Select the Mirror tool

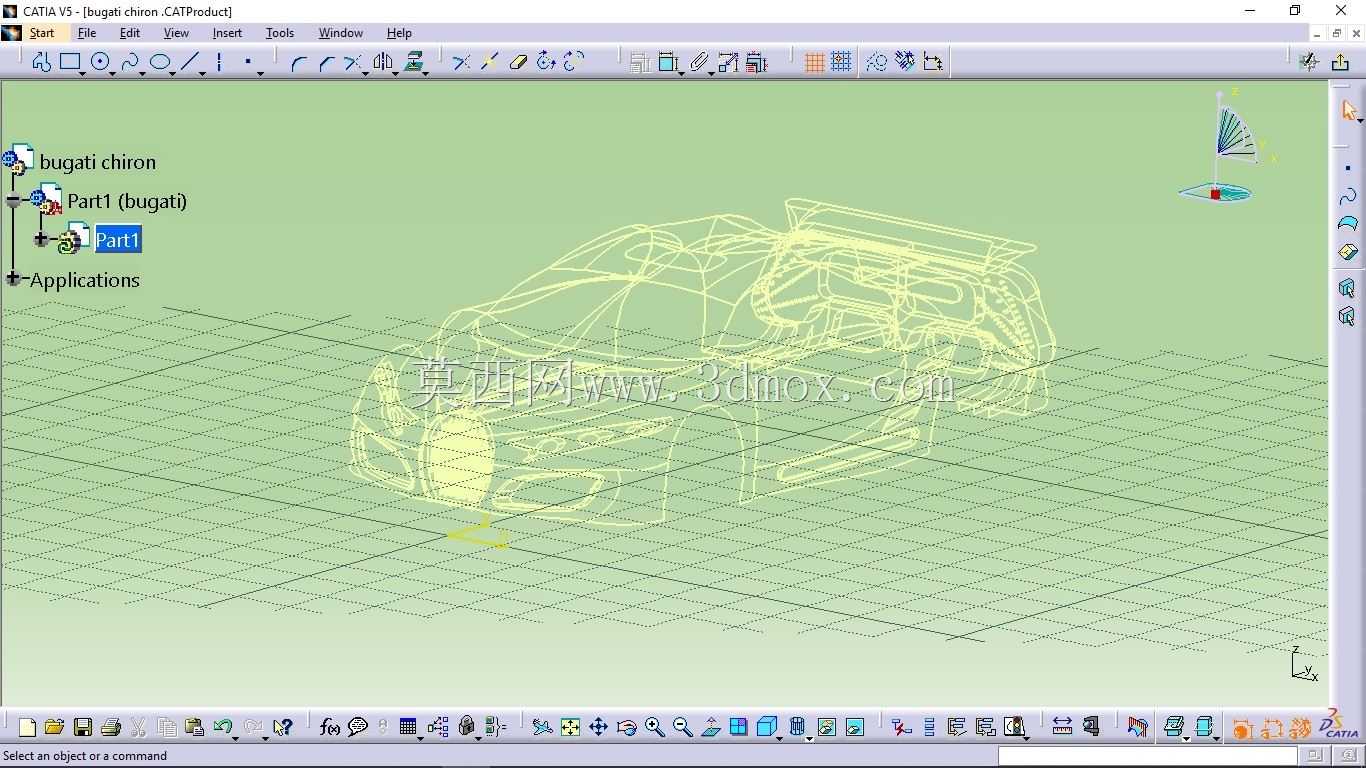(x=383, y=62)
